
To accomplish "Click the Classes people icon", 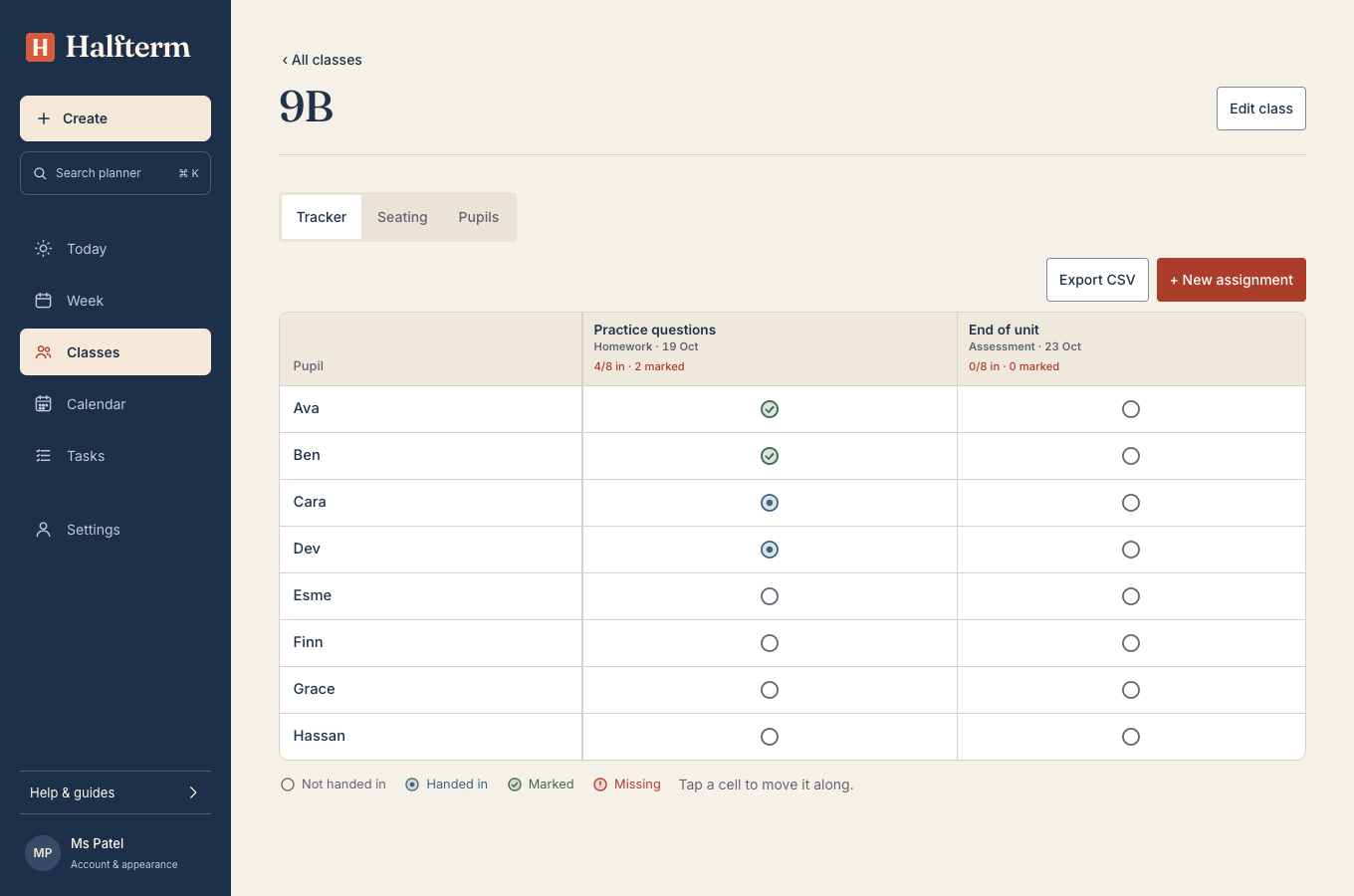I will [x=44, y=352].
